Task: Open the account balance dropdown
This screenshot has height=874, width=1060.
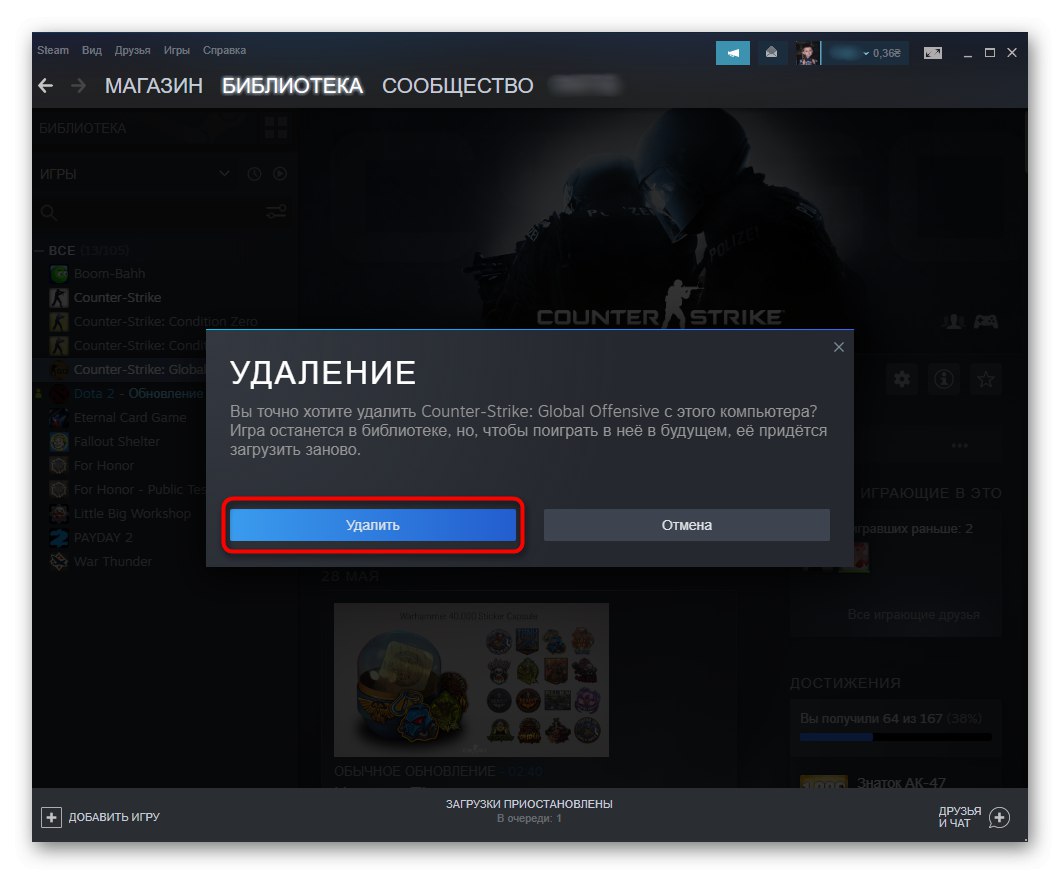Action: tap(866, 53)
